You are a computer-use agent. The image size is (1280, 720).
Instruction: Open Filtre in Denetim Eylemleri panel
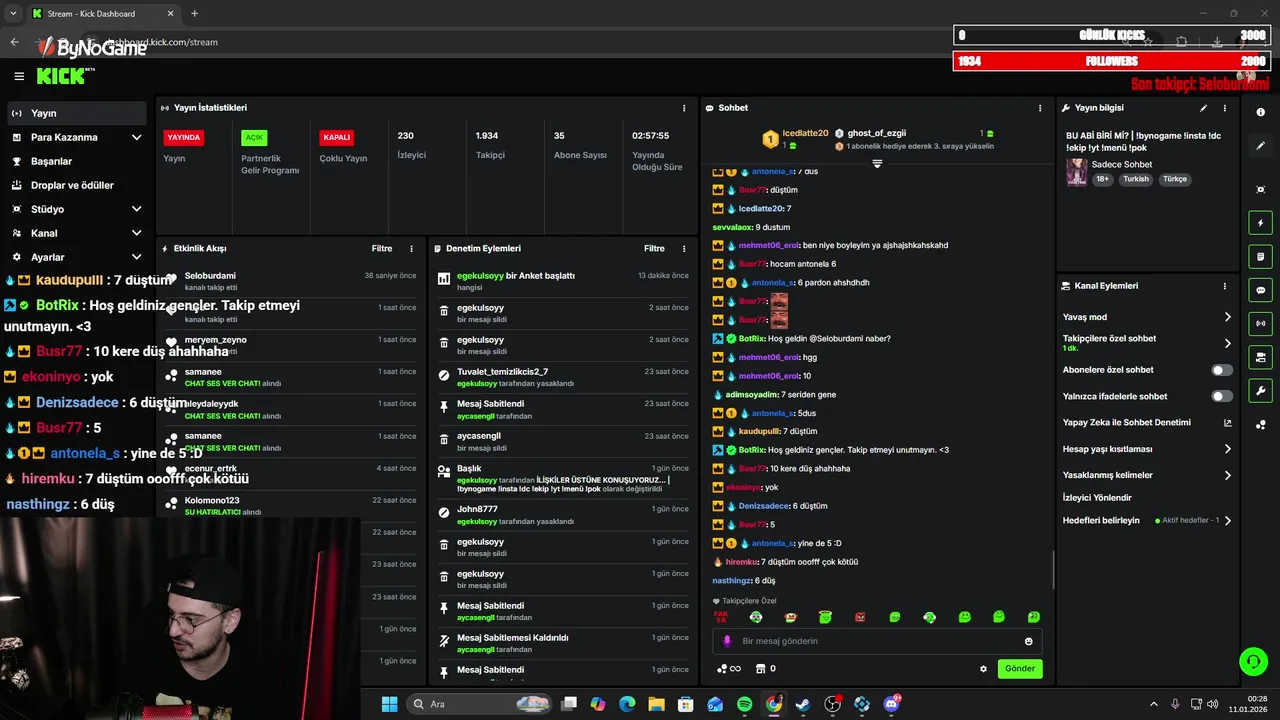(654, 248)
